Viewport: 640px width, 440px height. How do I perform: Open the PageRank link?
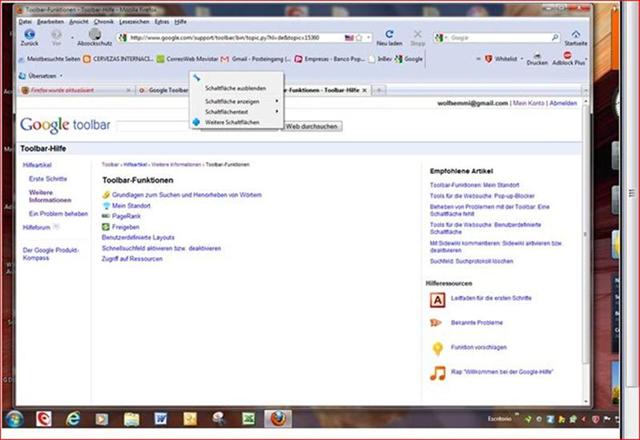[x=126, y=215]
